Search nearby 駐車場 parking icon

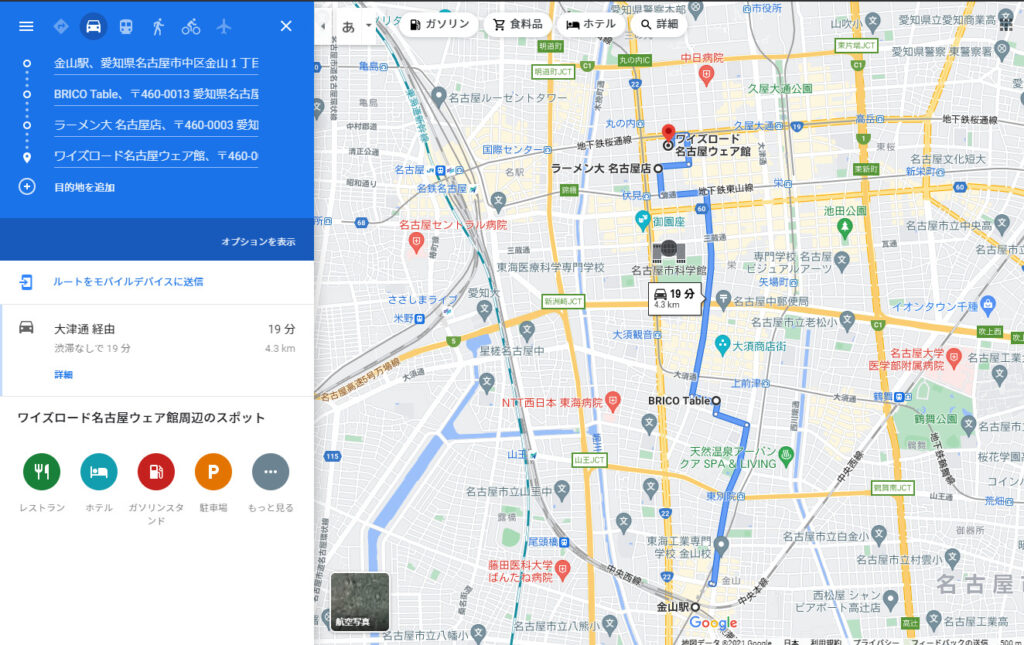214,471
